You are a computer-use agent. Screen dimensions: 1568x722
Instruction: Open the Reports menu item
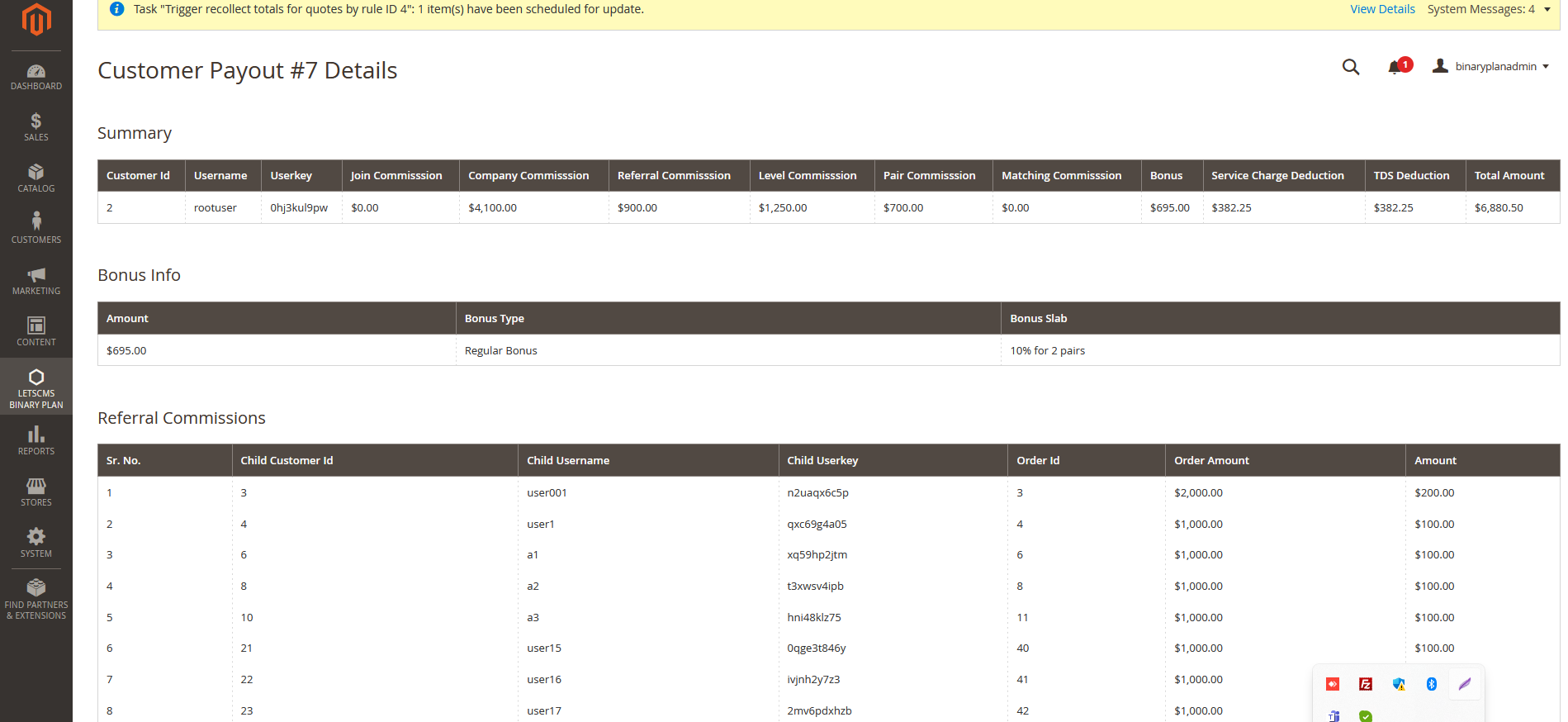coord(36,441)
